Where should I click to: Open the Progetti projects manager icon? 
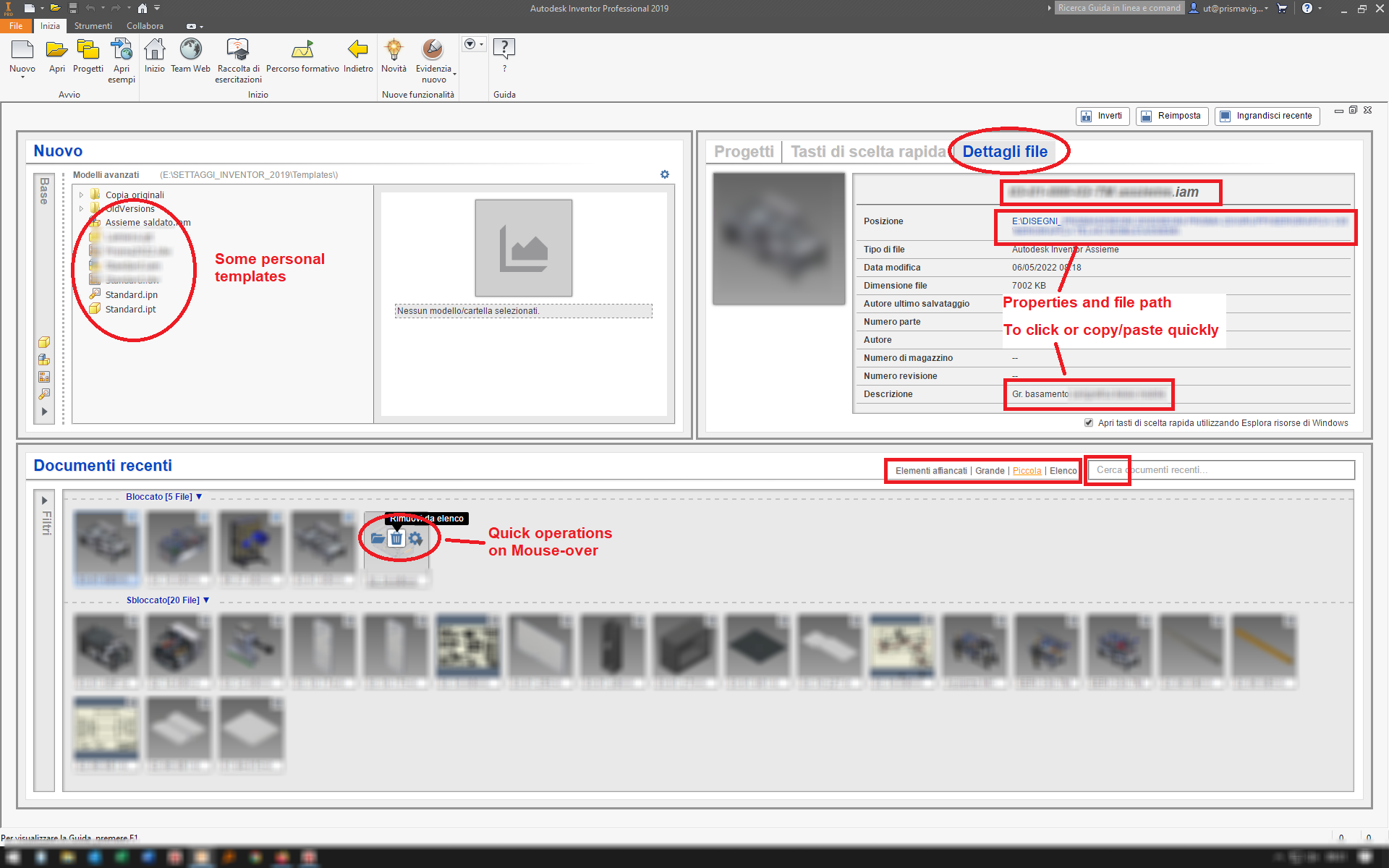[88, 51]
